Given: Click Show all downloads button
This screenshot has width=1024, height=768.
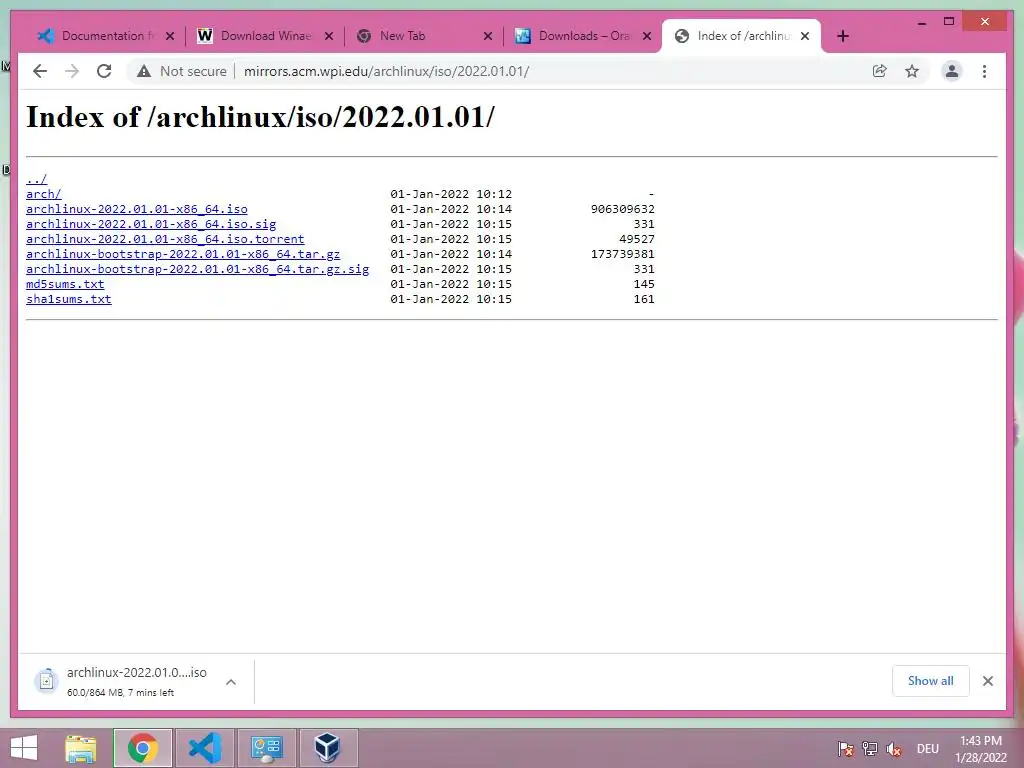Looking at the screenshot, I should 931,681.
